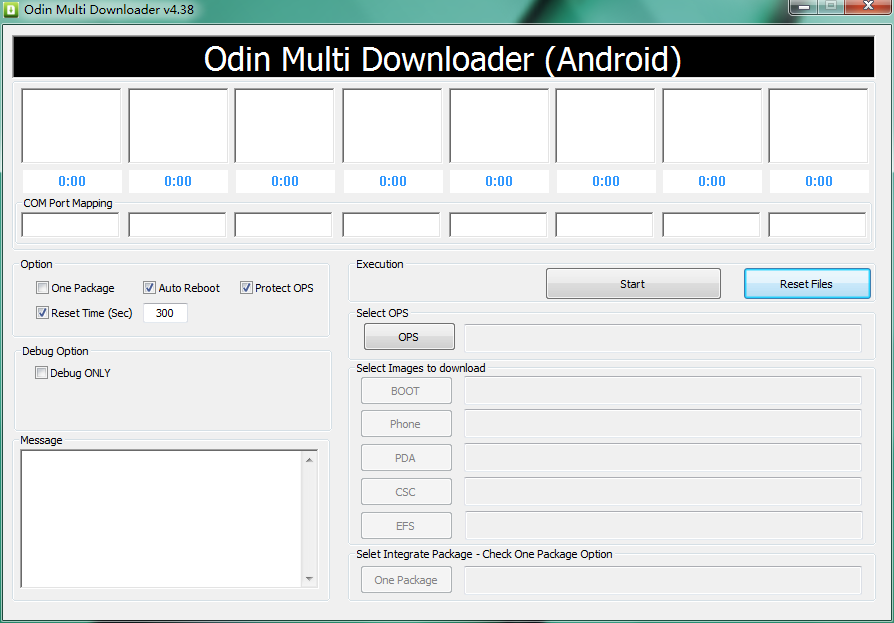Minimize the Odin window
894x623 pixels.
pyautogui.click(x=804, y=7)
